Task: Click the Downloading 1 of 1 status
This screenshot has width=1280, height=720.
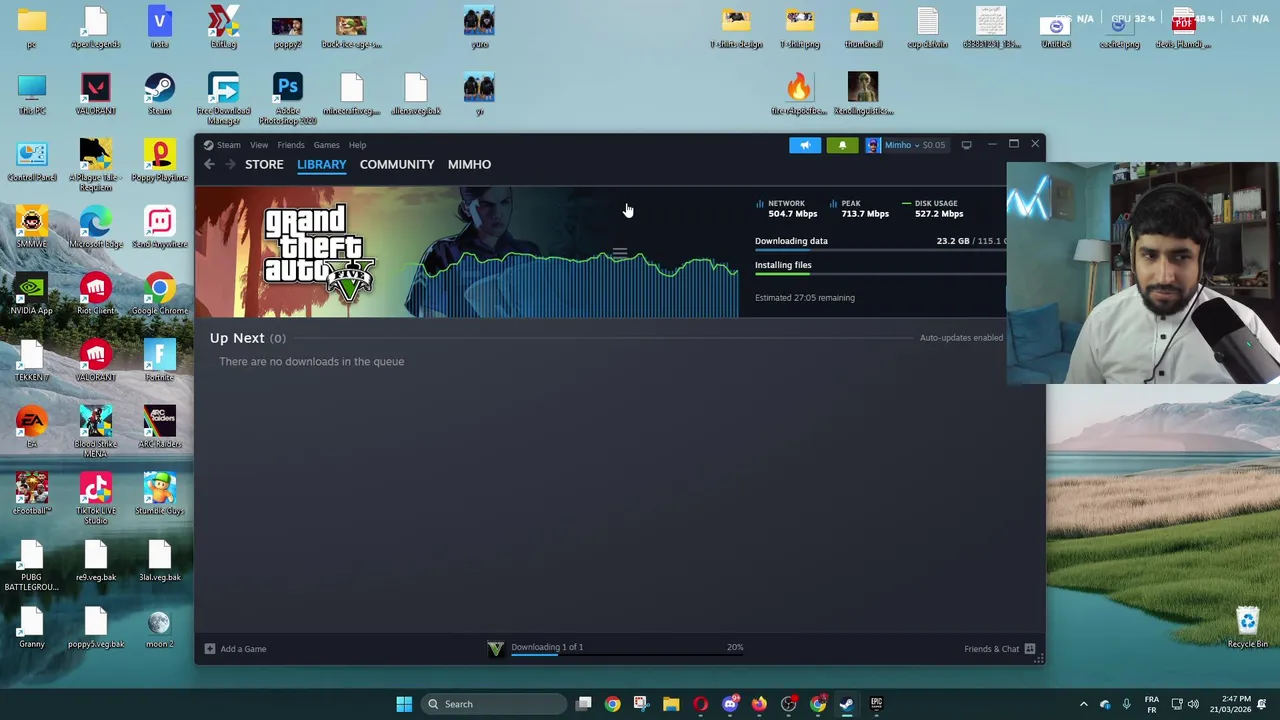Action: (547, 647)
